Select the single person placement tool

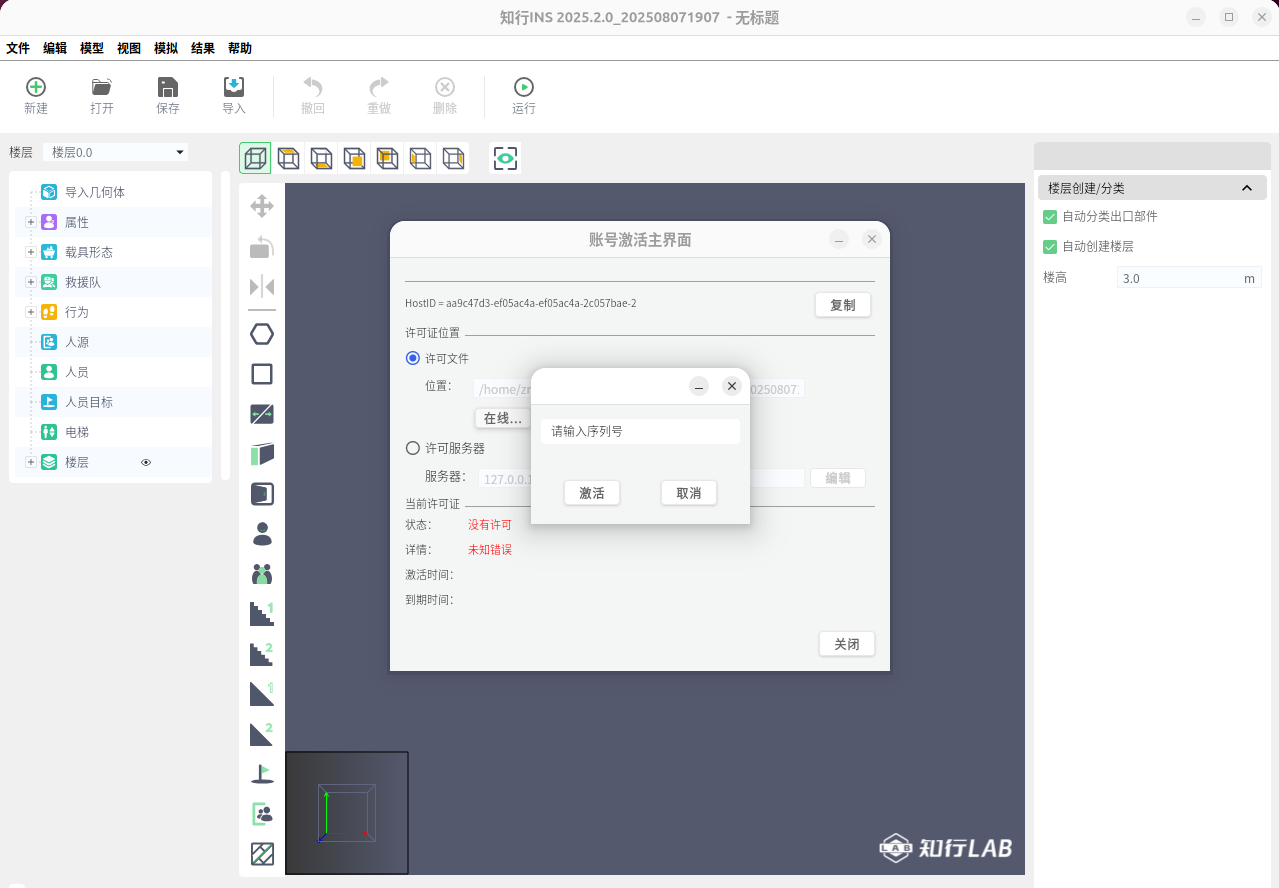[262, 534]
